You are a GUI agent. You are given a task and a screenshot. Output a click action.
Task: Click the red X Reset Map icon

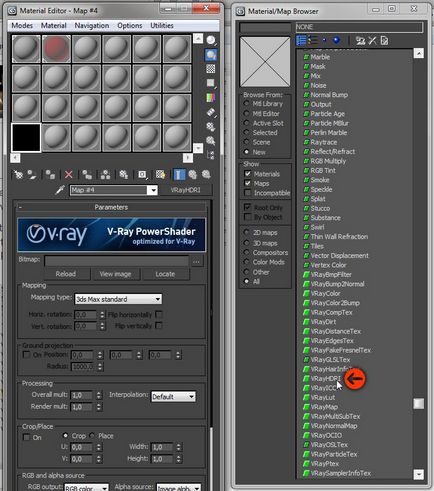pyautogui.click(x=69, y=174)
